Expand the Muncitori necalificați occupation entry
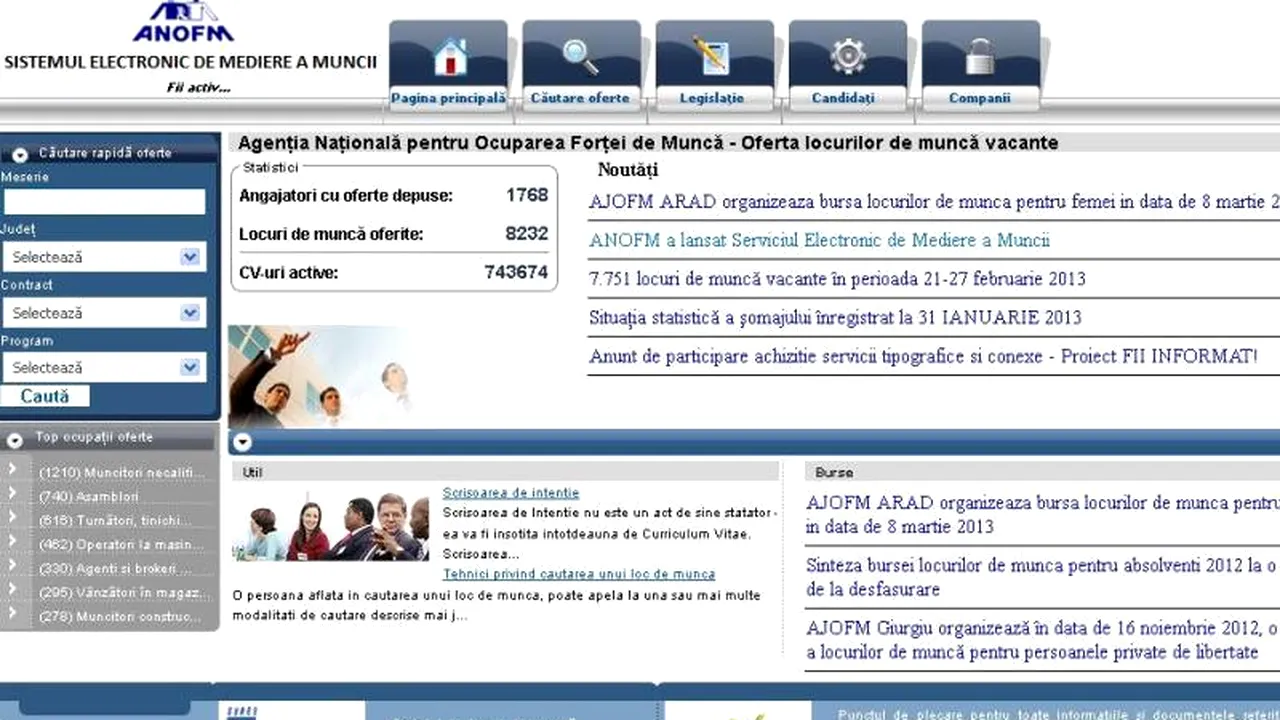Viewport: 1280px width, 720px height. coord(12,468)
